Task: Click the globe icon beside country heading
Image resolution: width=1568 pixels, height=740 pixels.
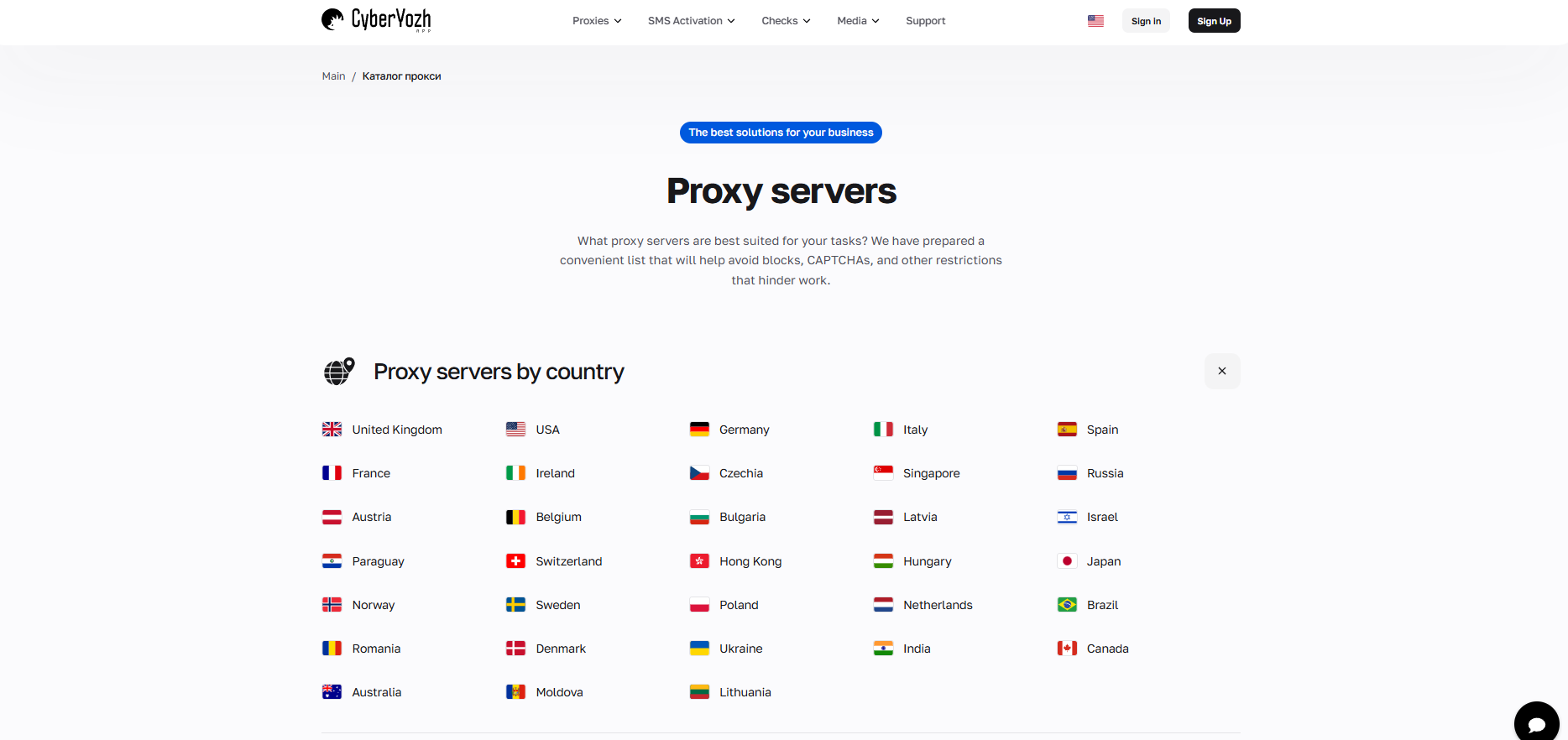Action: tap(339, 371)
